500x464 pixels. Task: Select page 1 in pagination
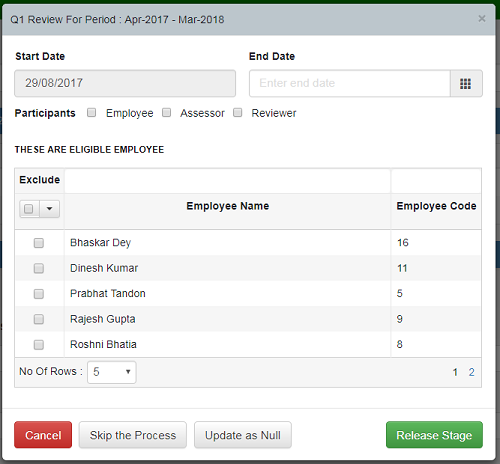coord(455,372)
